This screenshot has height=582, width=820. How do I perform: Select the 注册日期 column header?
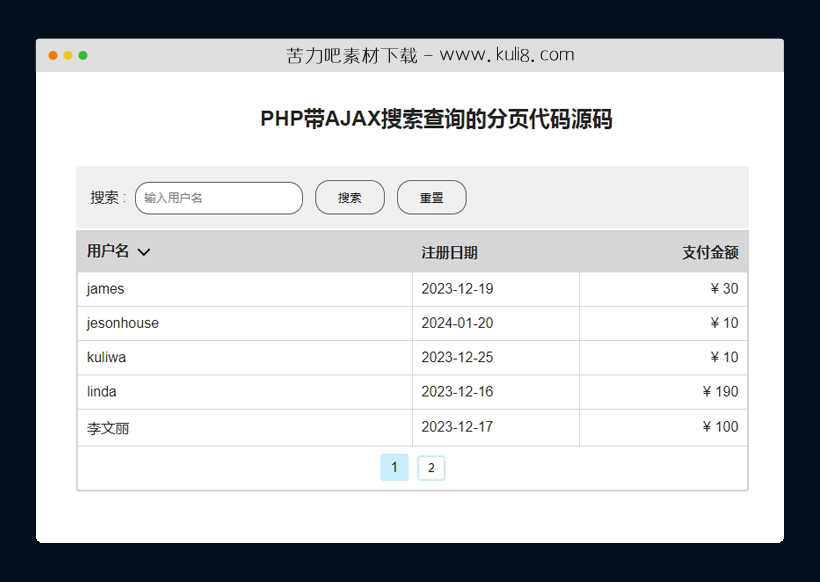coord(449,252)
